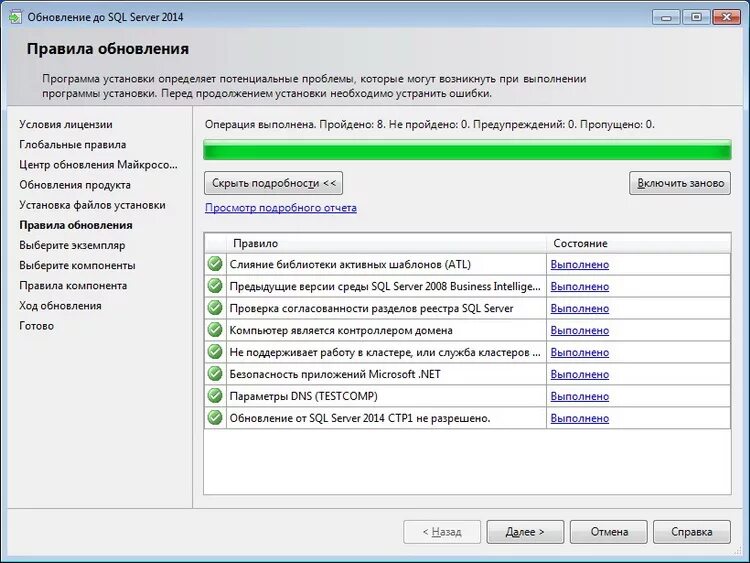The height and width of the screenshot is (563, 750).
Task: Maximize the SQL Server 2014 setup window
Action: (696, 17)
